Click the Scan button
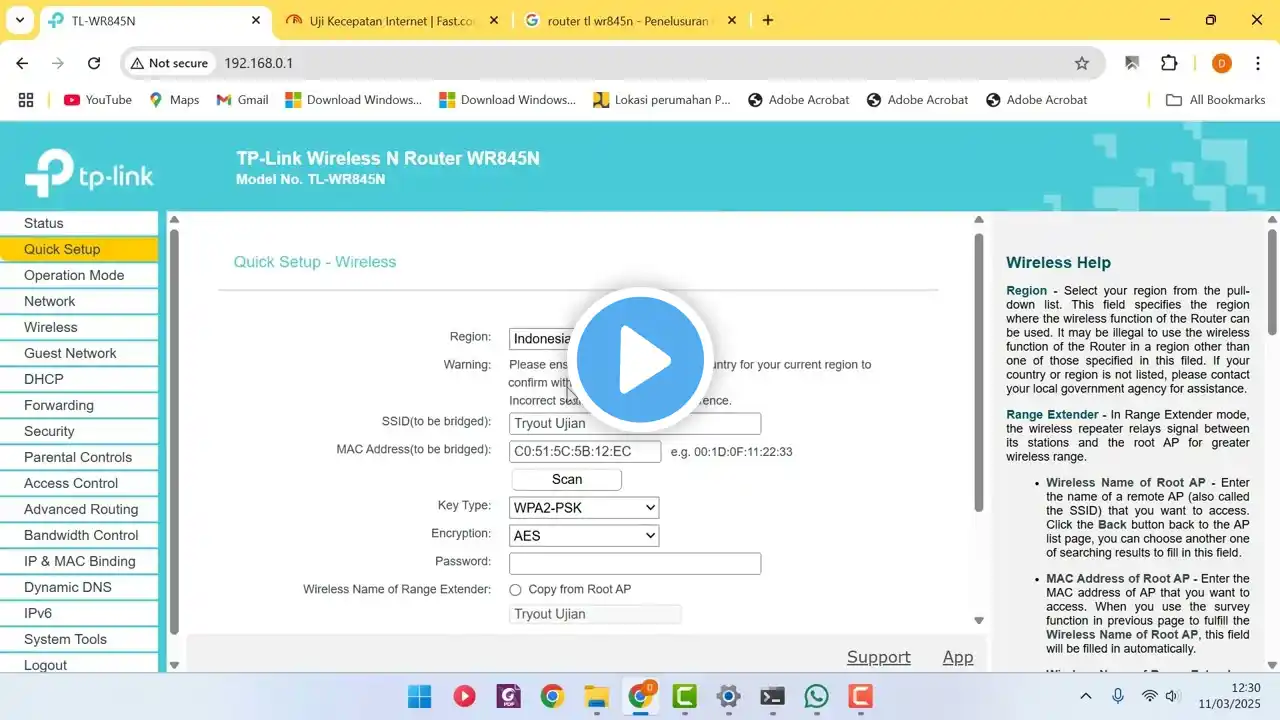Viewport: 1280px width, 720px height. click(566, 480)
